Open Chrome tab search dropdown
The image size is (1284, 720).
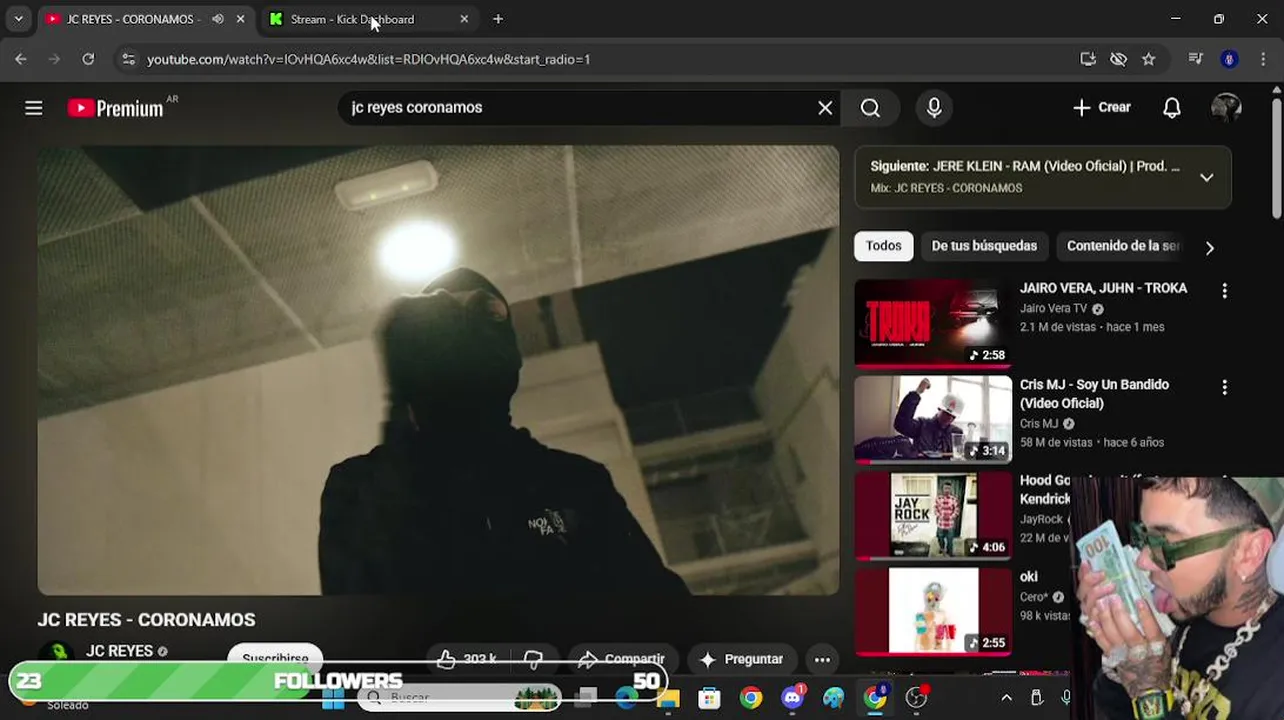click(x=18, y=19)
